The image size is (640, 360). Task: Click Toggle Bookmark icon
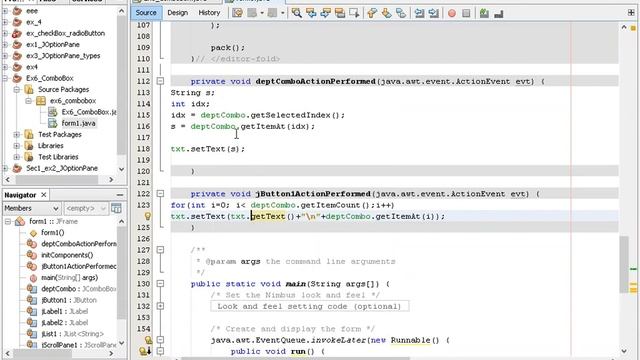tap(401, 13)
